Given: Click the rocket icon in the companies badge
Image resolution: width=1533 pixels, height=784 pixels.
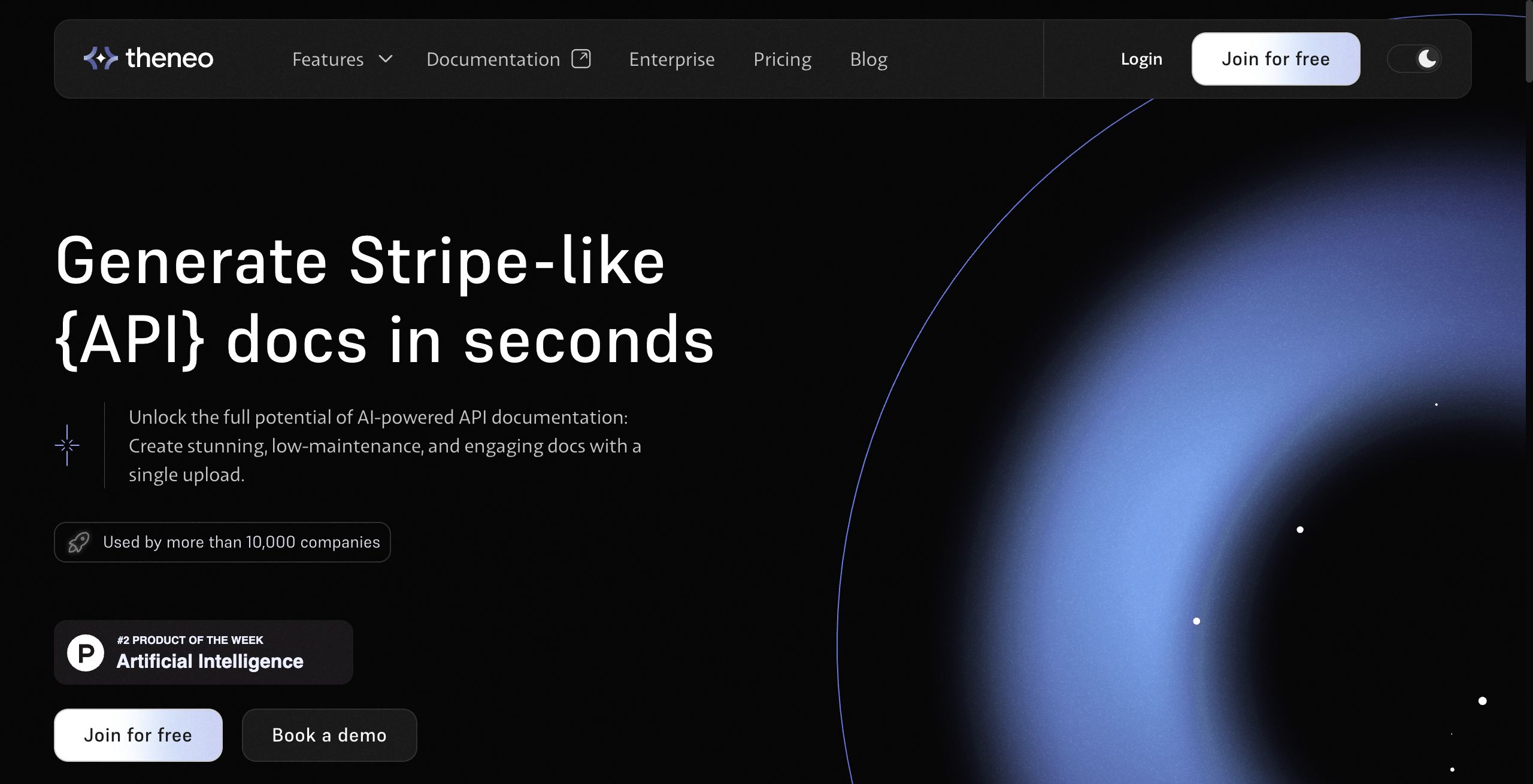Looking at the screenshot, I should point(78,542).
